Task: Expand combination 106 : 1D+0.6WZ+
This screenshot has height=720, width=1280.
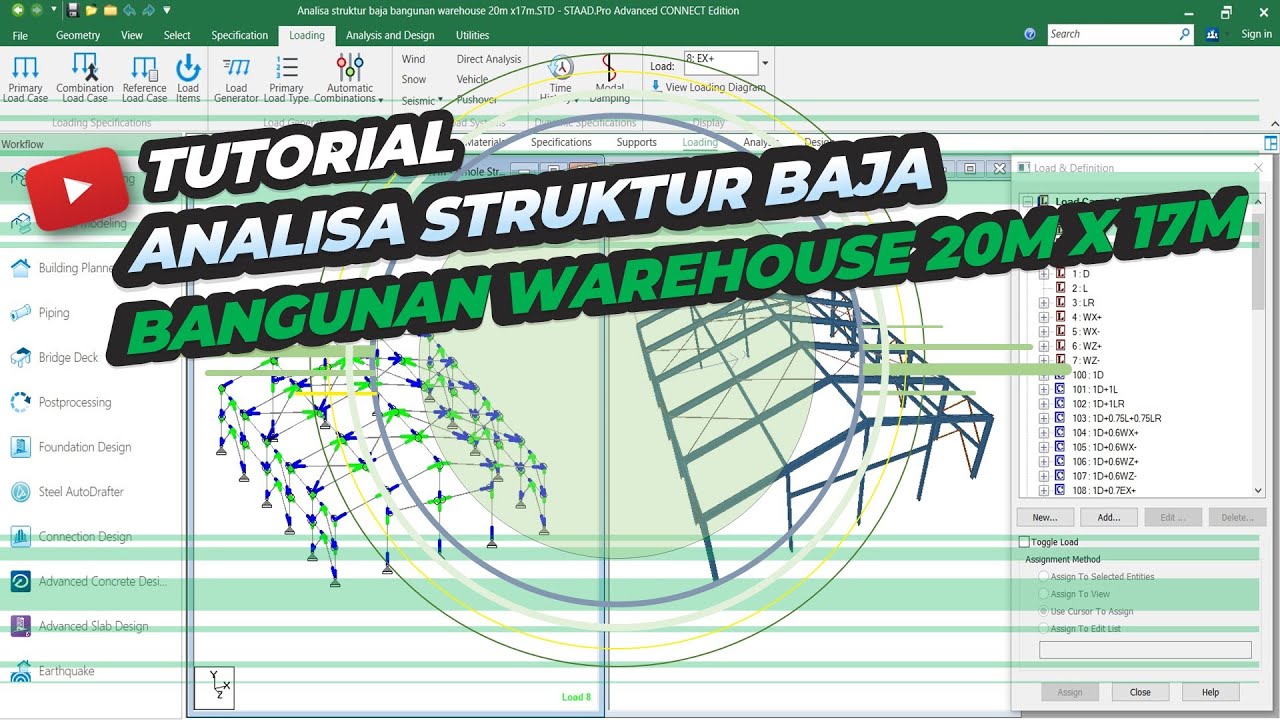Action: tap(1044, 462)
